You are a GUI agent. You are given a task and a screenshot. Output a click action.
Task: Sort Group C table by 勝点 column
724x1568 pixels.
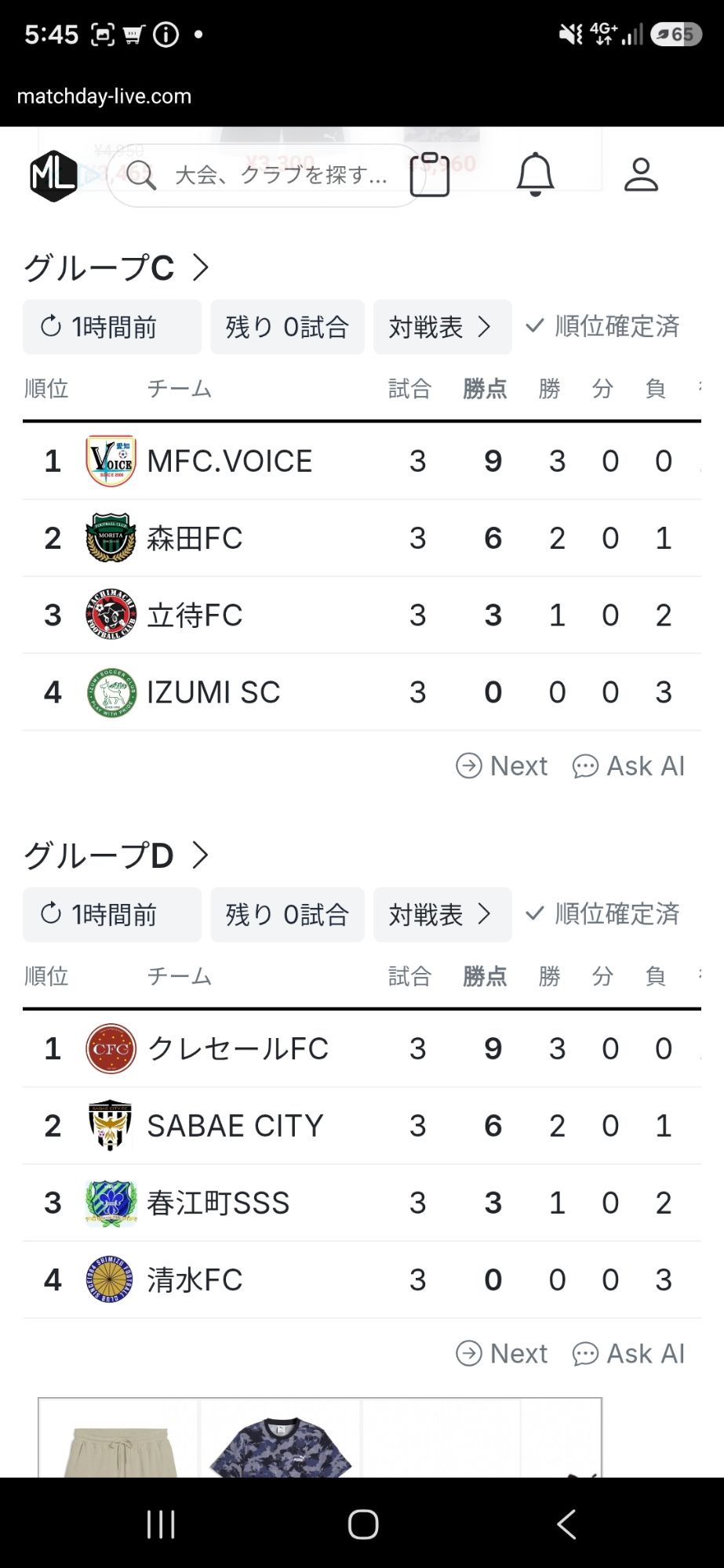pos(485,389)
